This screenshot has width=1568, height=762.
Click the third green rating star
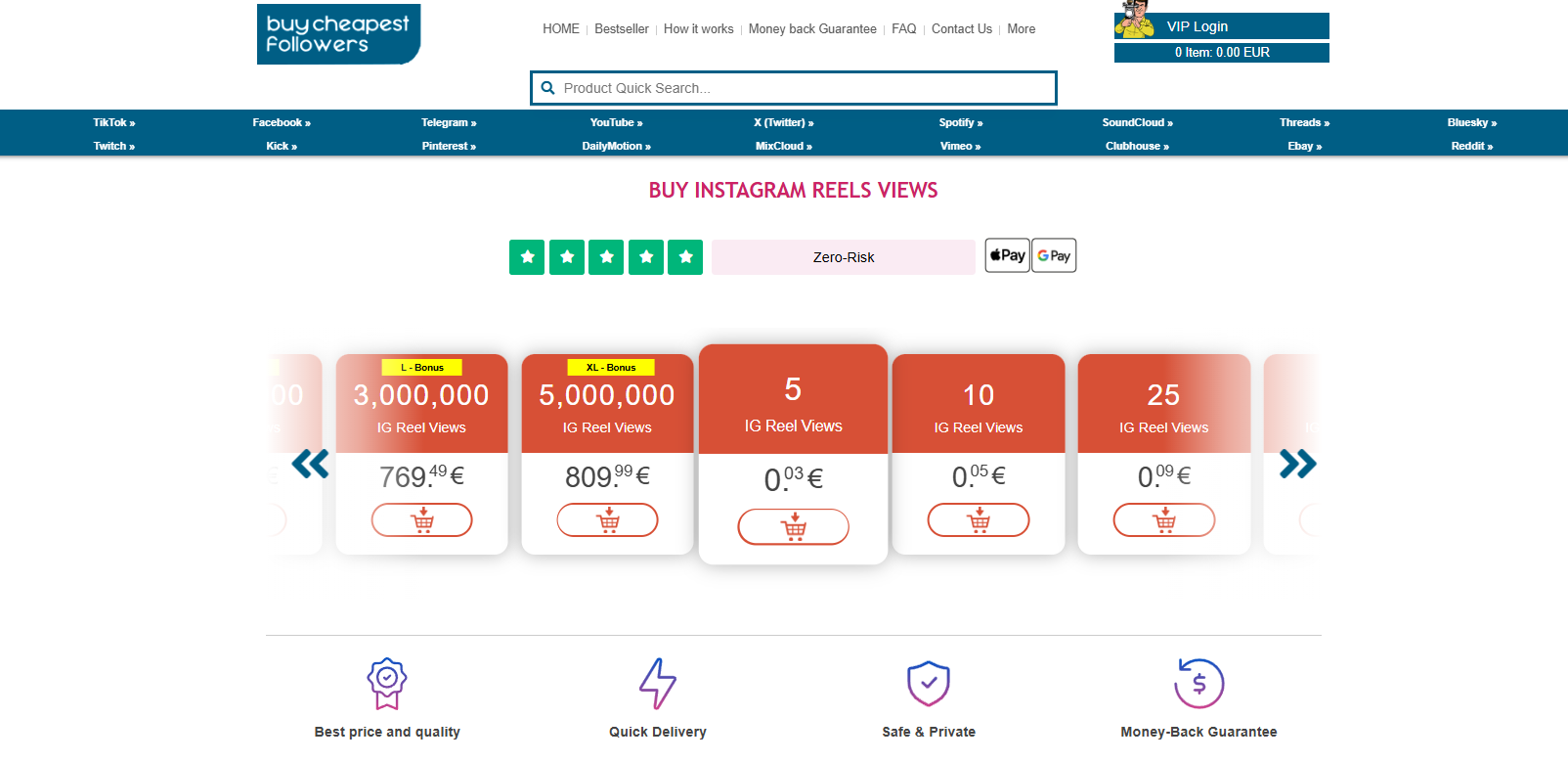(606, 257)
